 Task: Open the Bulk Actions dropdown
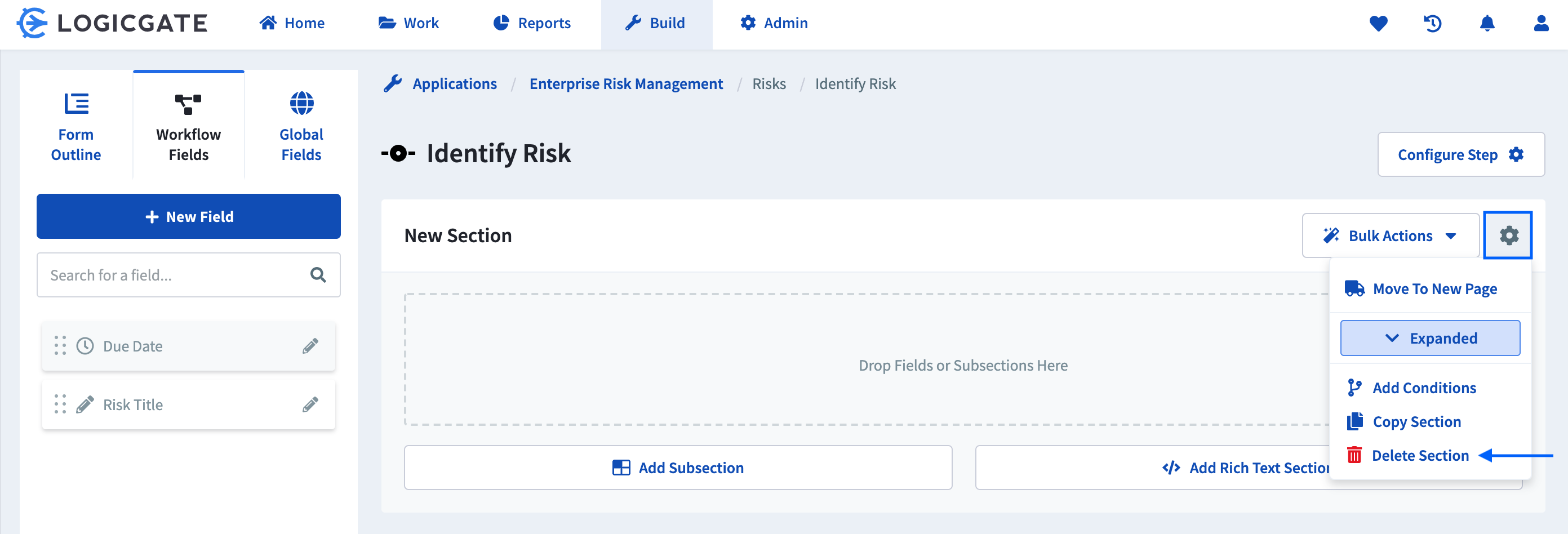coord(1389,235)
